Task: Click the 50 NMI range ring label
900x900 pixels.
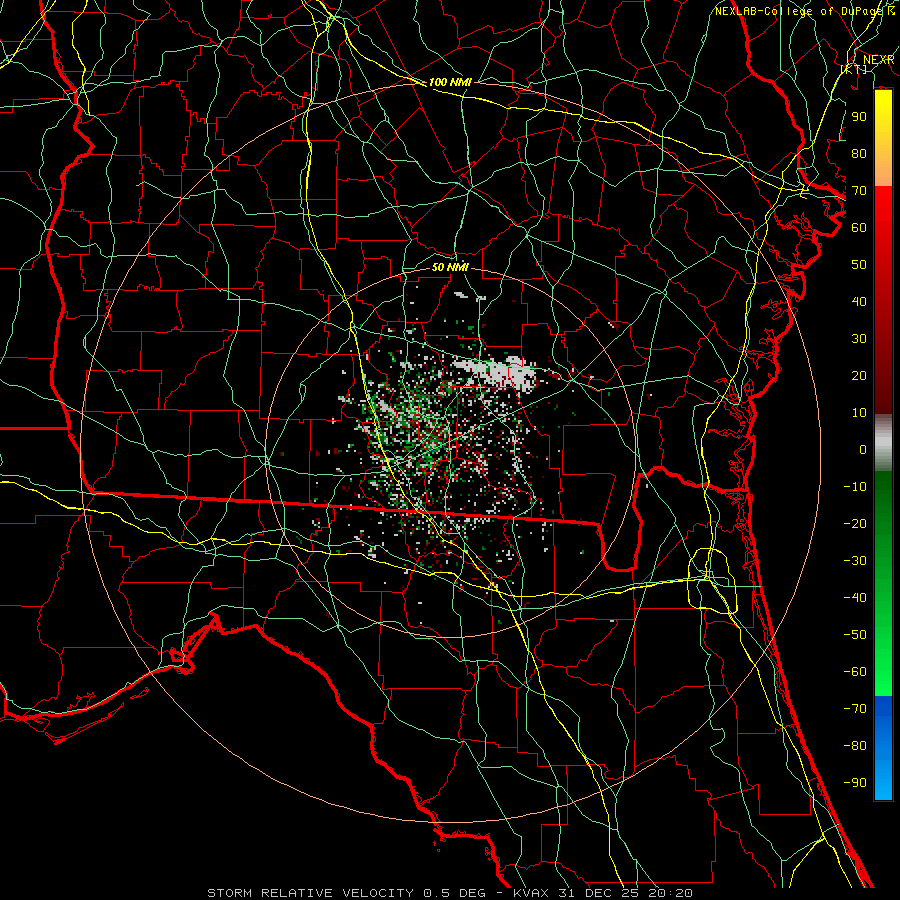Action: [x=450, y=267]
